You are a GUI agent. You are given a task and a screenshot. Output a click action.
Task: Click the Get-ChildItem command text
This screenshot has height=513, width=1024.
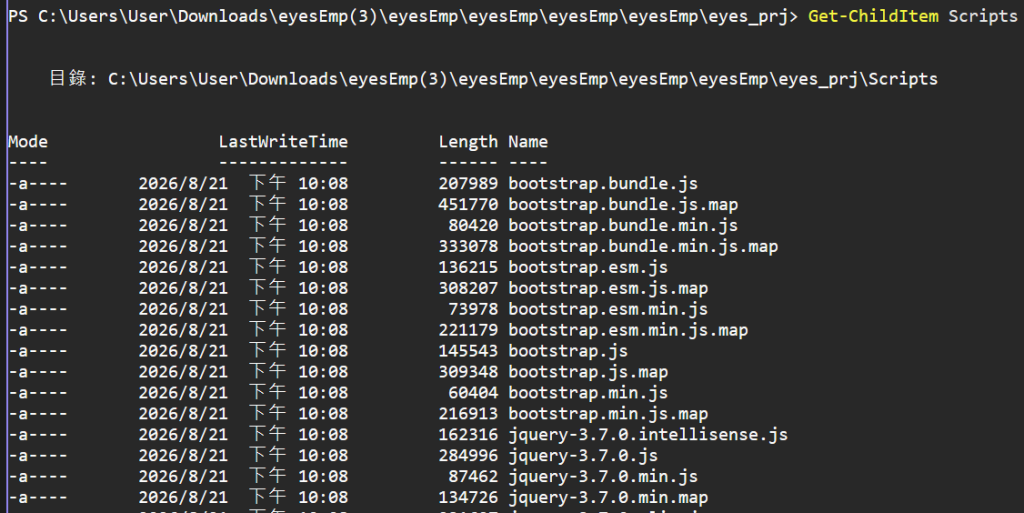[x=873, y=16]
